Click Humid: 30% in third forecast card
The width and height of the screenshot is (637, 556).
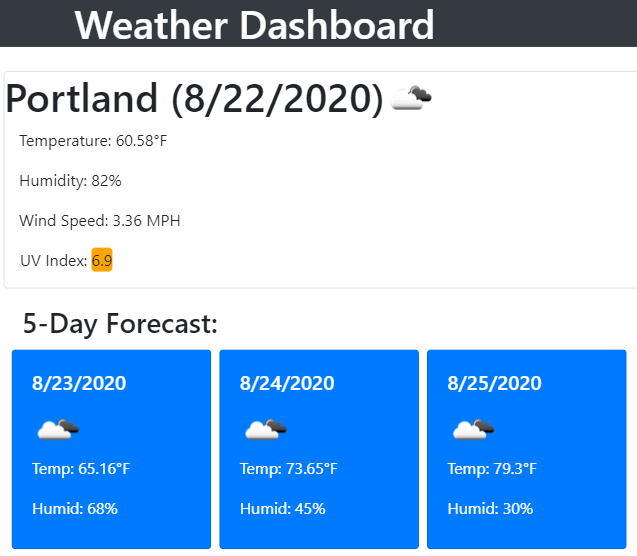point(490,509)
